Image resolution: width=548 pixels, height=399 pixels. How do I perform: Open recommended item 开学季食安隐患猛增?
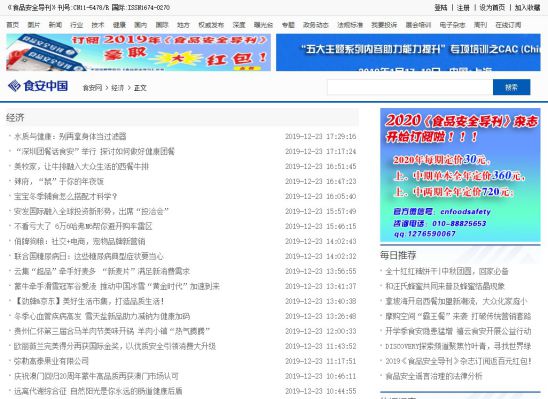pos(458,331)
